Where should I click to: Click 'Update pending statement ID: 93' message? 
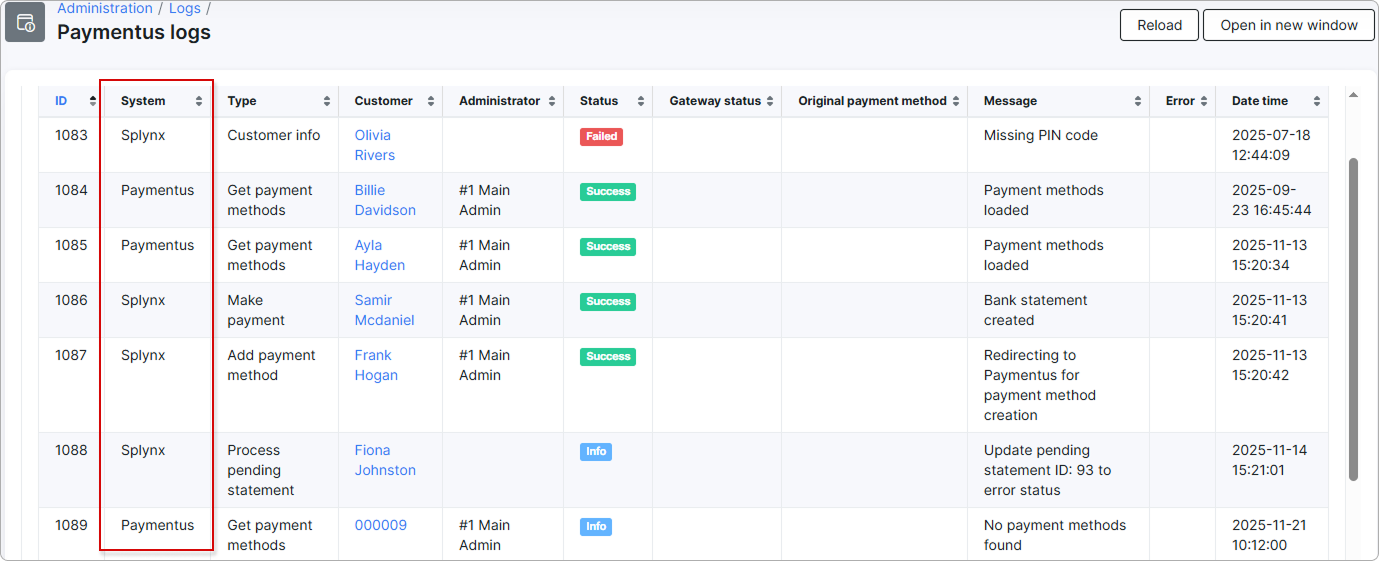pos(1047,470)
